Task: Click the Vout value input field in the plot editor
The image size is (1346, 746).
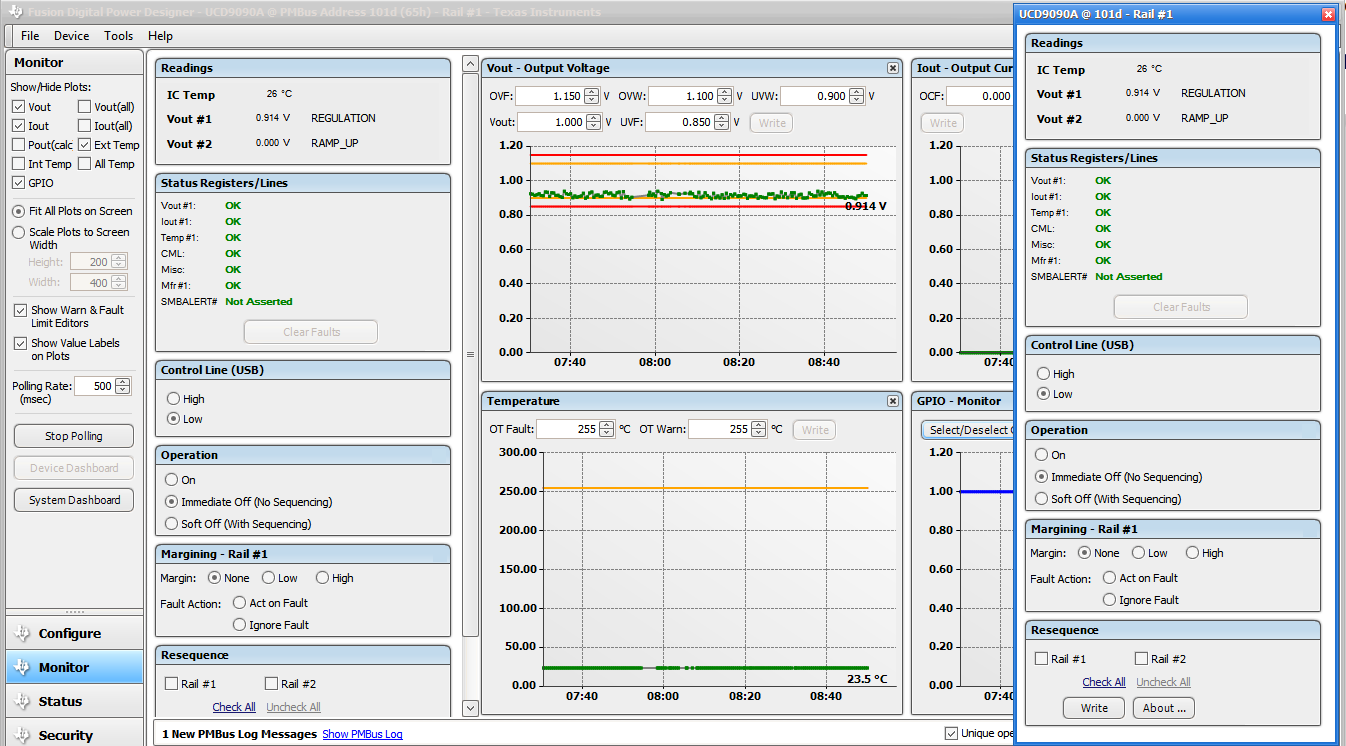Action: click(x=549, y=123)
